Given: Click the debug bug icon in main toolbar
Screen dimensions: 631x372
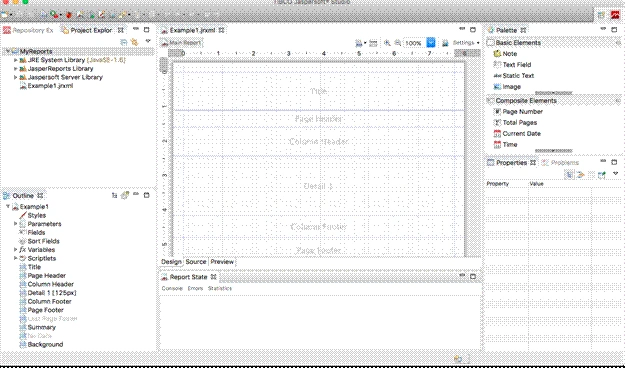Looking at the screenshot, I should pyautogui.click(x=69, y=15).
